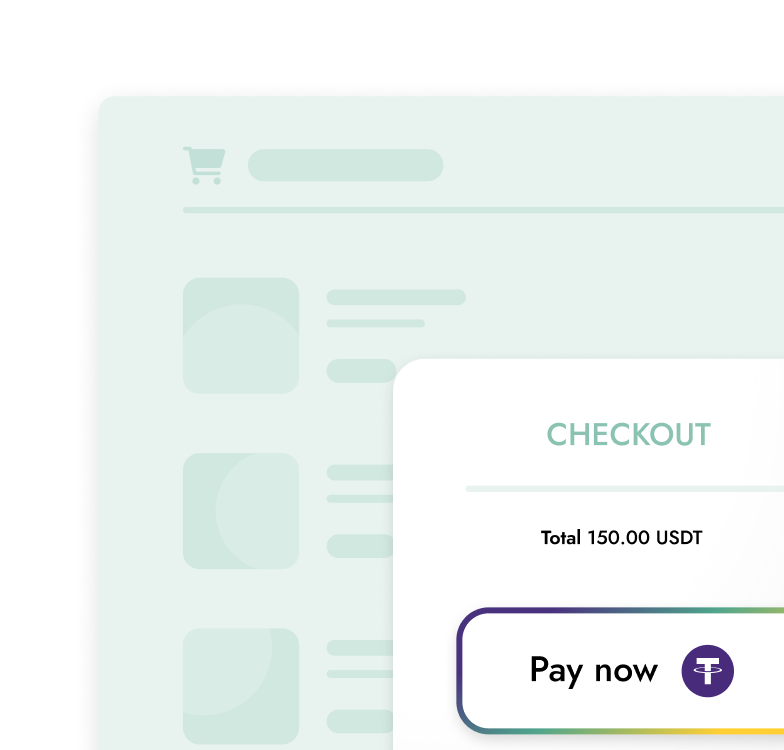Select the CHECKOUT heading
784x750 pixels.
(628, 434)
